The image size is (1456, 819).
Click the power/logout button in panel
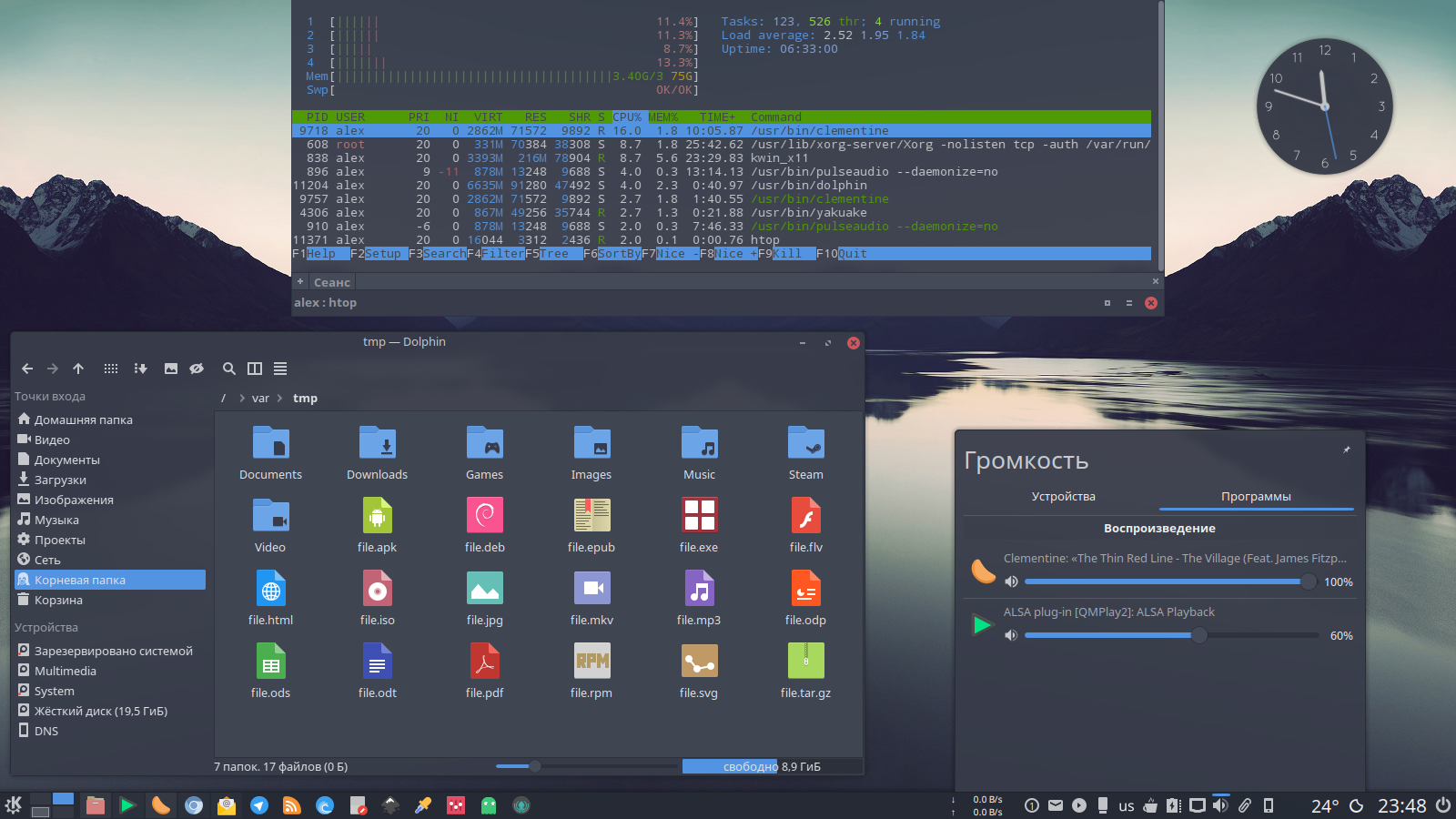coord(1443,805)
